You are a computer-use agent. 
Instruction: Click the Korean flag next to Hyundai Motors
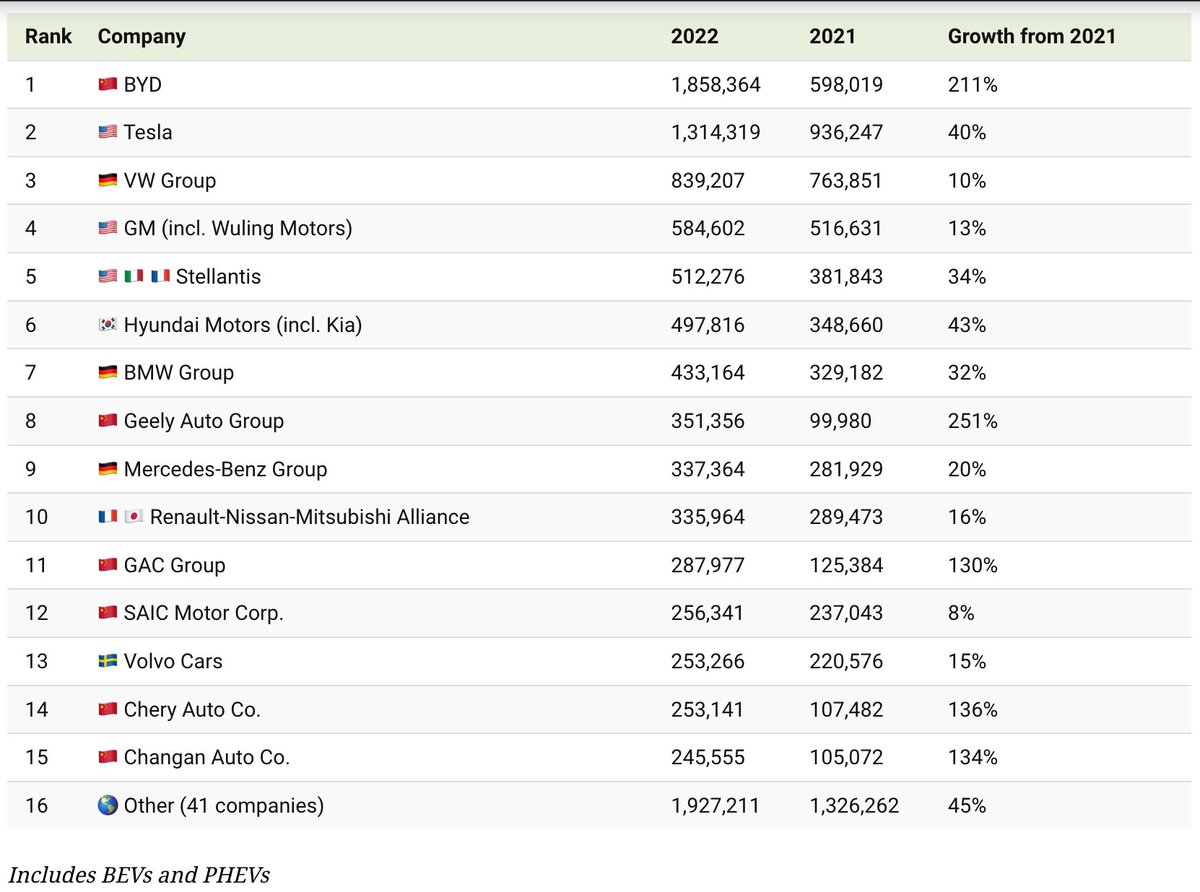pos(108,325)
